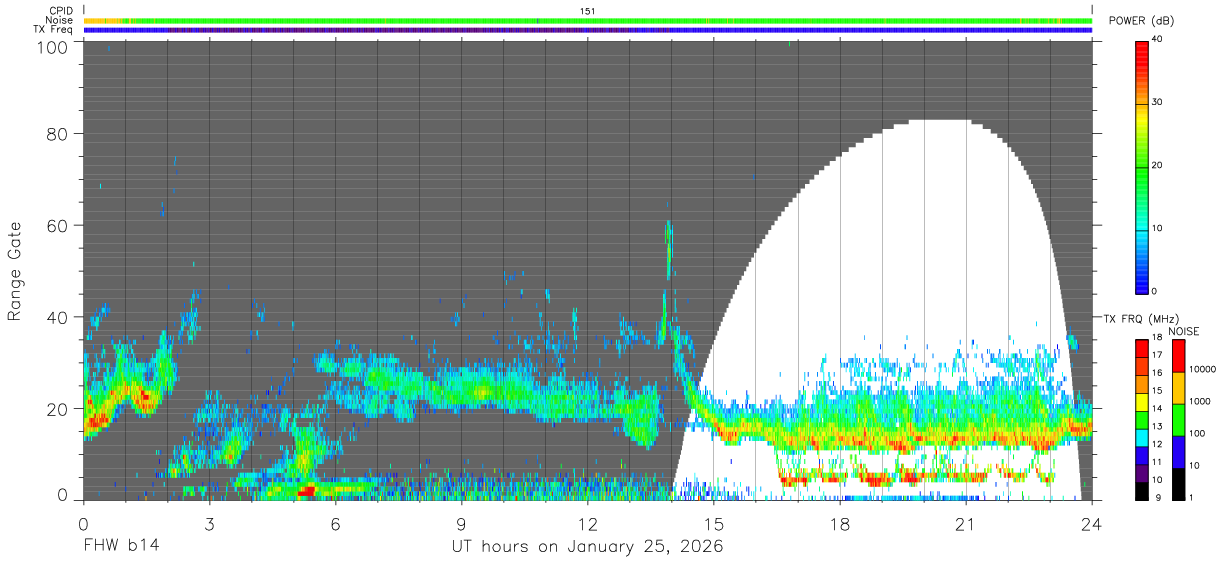
Task: Select the CPID label at top left
Action: tap(61, 11)
